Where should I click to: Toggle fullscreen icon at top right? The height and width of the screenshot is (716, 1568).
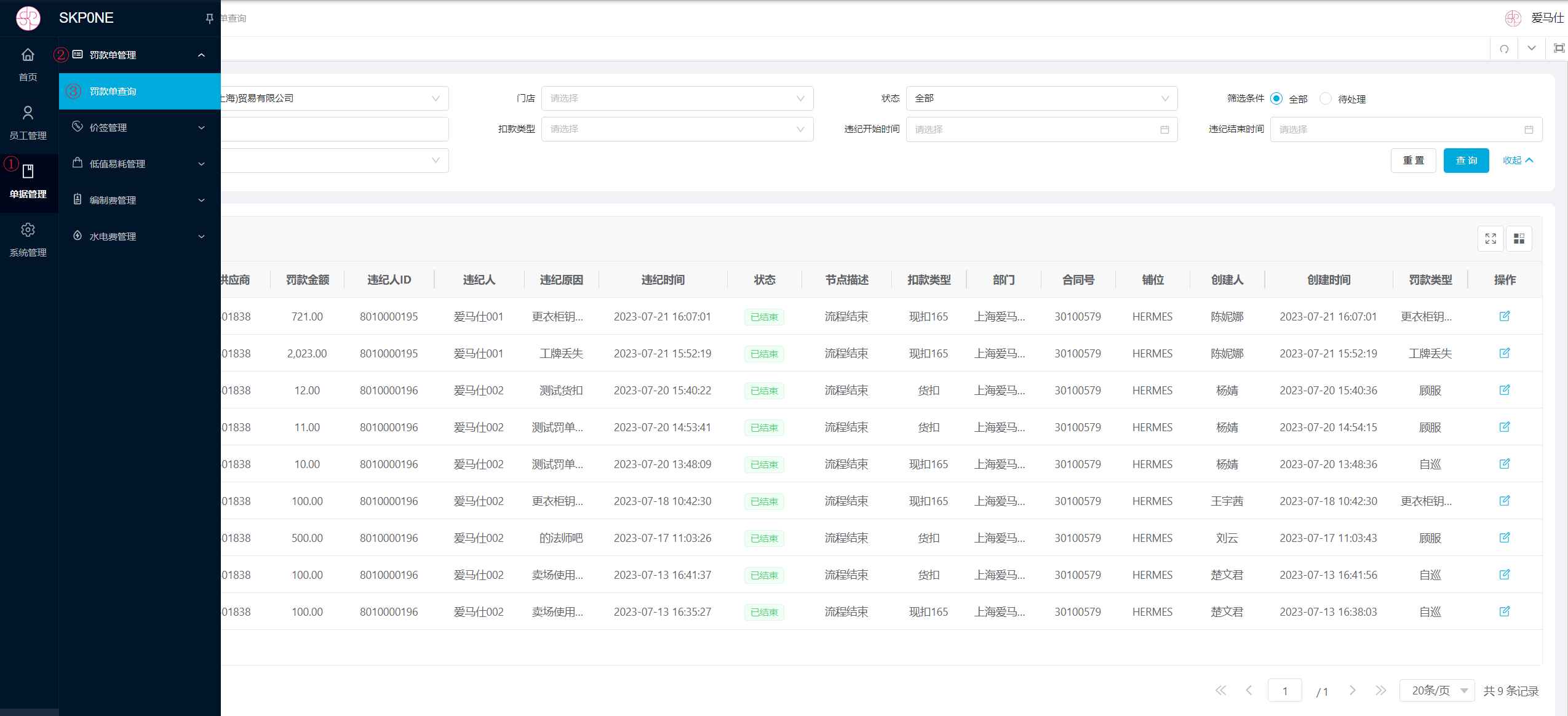click(x=1559, y=48)
